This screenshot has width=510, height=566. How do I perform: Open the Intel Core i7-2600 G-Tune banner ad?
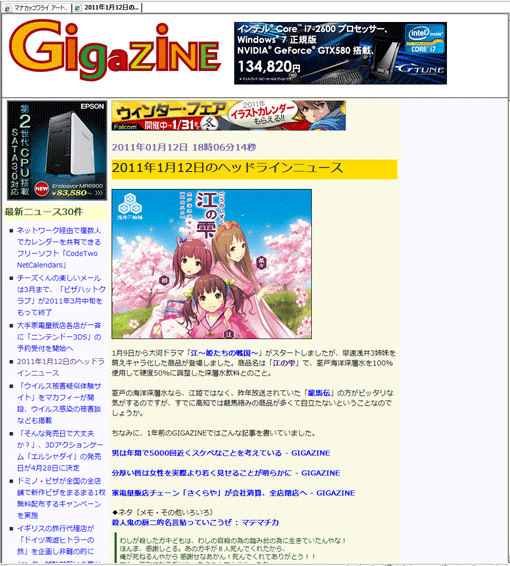[340, 53]
